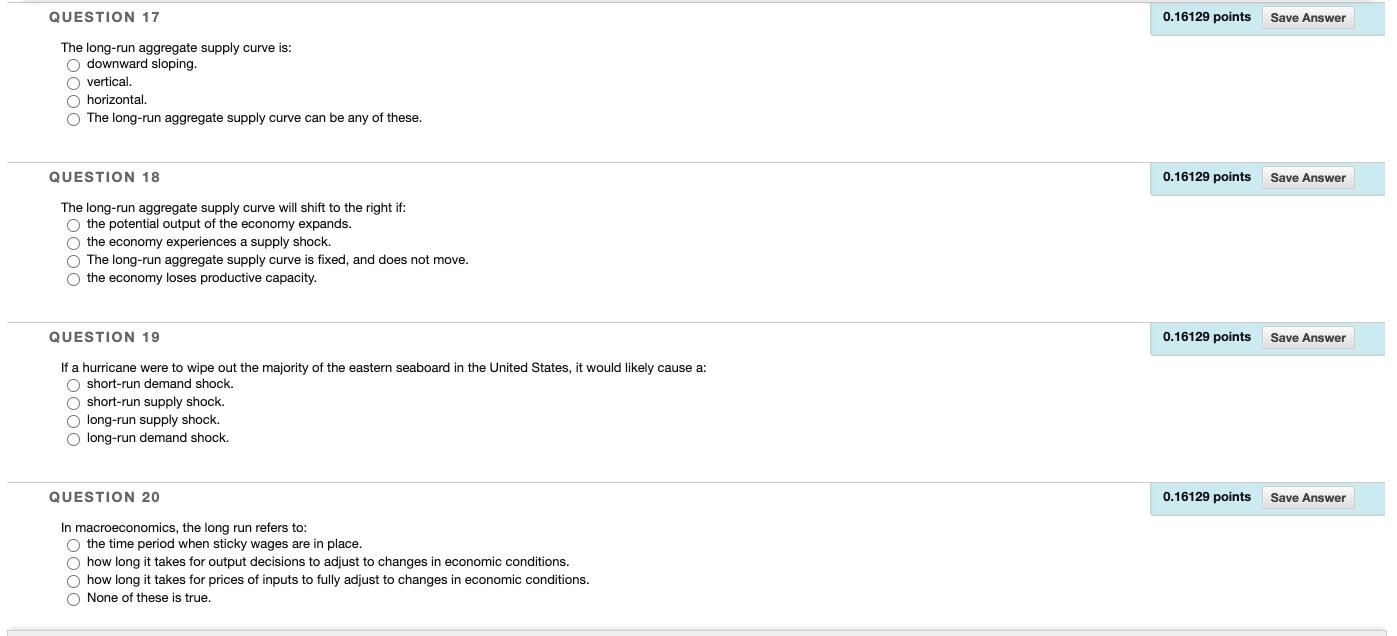Select 'long-run supply shock' in Question 19
Image resolution: width=1397 pixels, height=636 pixels.
click(x=73, y=421)
